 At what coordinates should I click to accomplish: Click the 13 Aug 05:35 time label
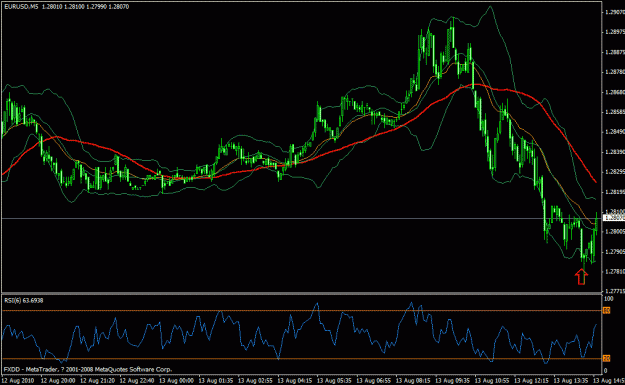[x=334, y=381]
